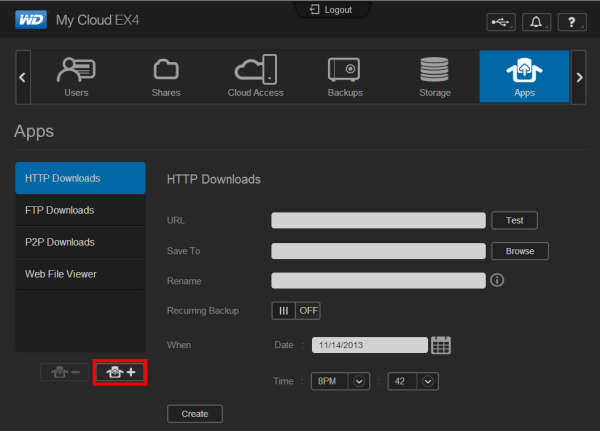Viewport: 600px width, 431px height.
Task: Click the Browse button for Save To
Action: point(520,251)
